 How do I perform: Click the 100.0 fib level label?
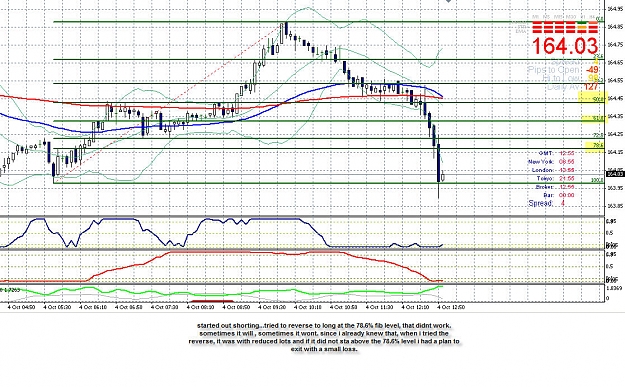coord(597,181)
